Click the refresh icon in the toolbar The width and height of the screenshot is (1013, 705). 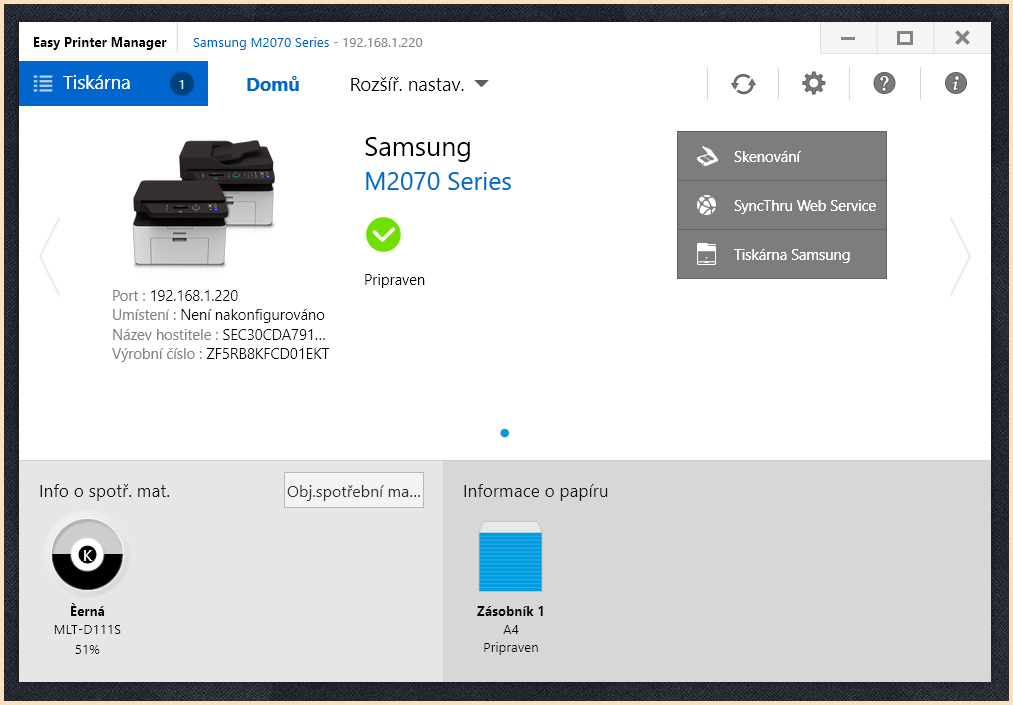[743, 84]
